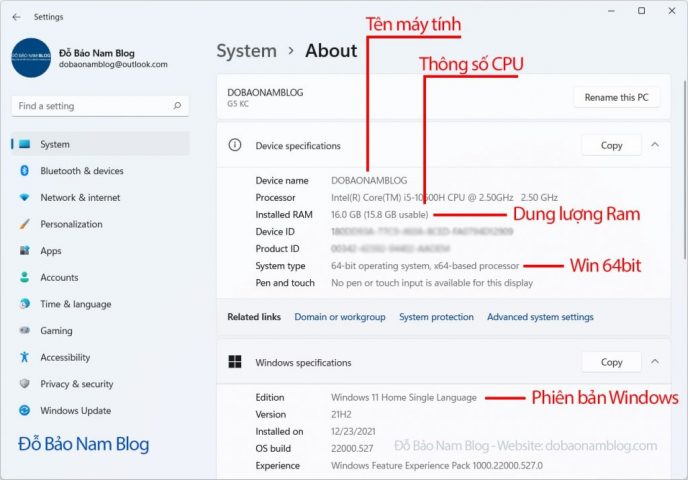The width and height of the screenshot is (688, 480).
Task: Open the Apps settings page
Action: [x=50, y=251]
